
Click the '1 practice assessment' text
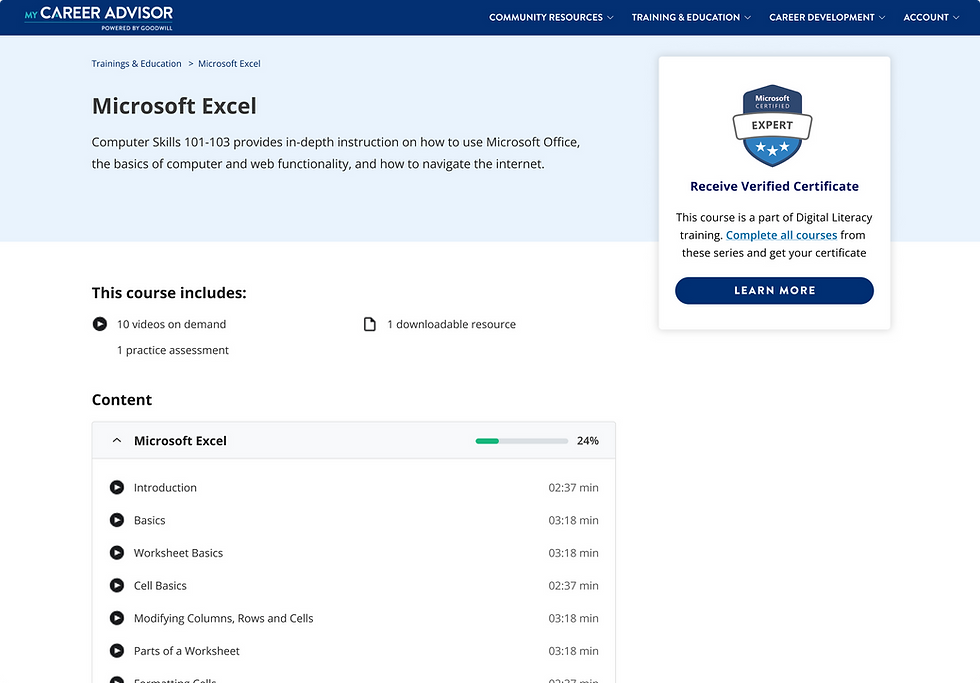click(172, 351)
